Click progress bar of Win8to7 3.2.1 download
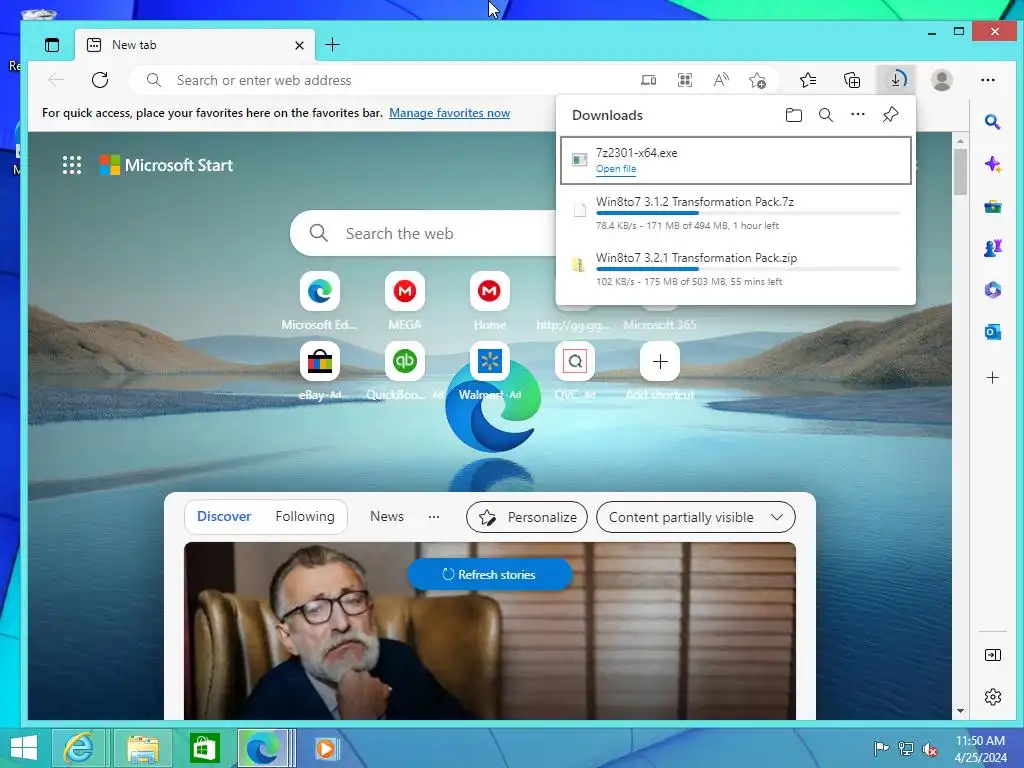 point(748,269)
